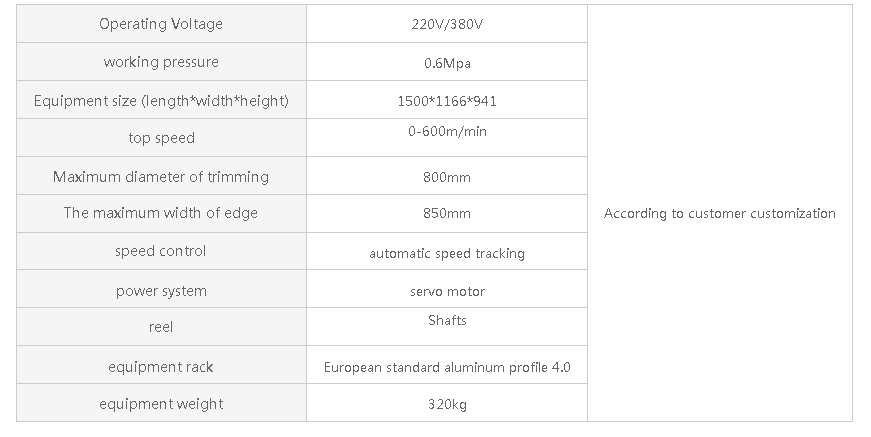Select the 1500*1166*941 dimensions text
The height and width of the screenshot is (437, 871).
point(447,101)
